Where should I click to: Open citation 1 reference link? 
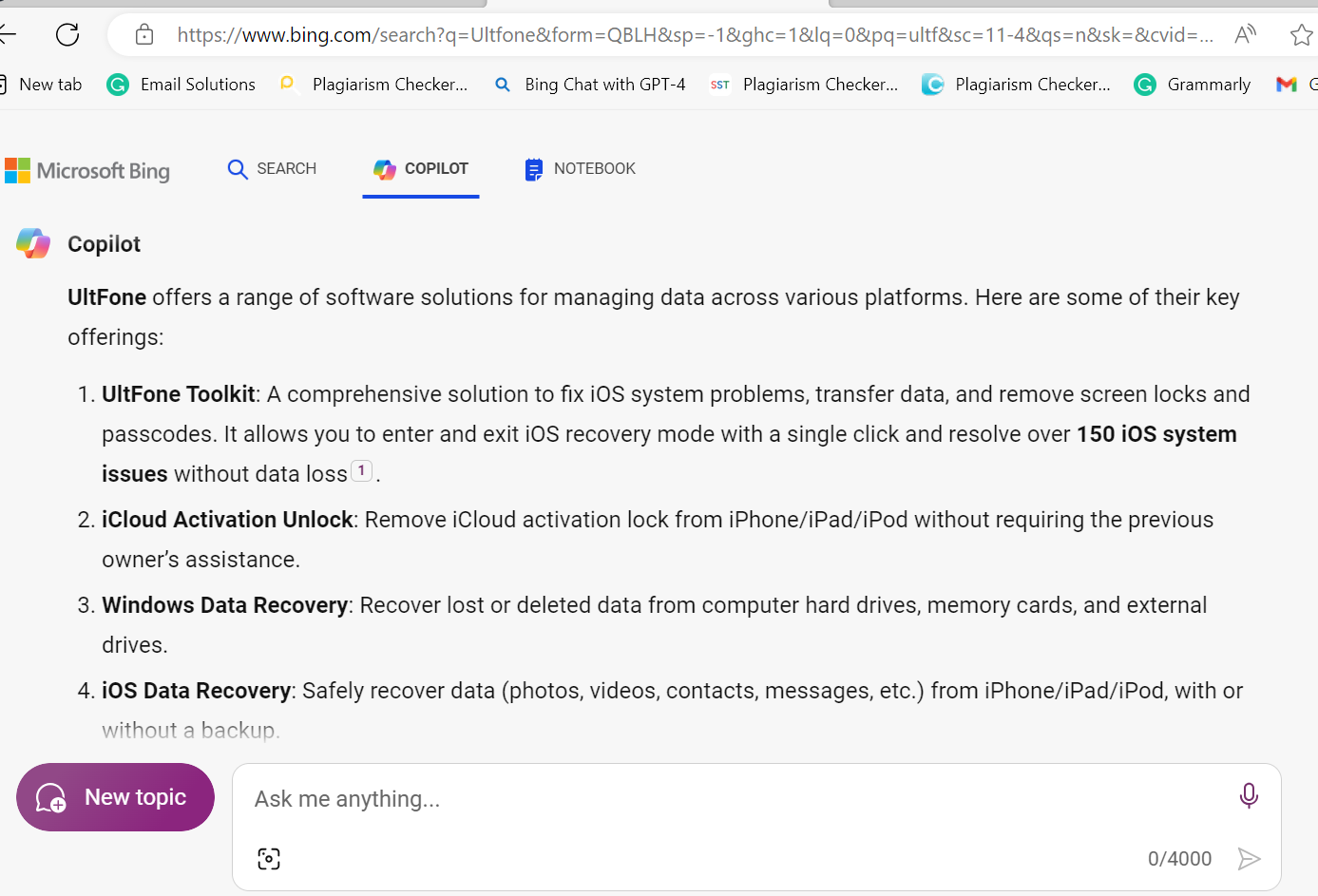click(x=361, y=470)
